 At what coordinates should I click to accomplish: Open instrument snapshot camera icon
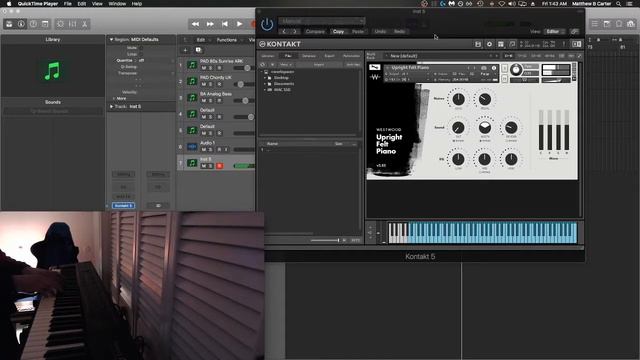pos(484,68)
